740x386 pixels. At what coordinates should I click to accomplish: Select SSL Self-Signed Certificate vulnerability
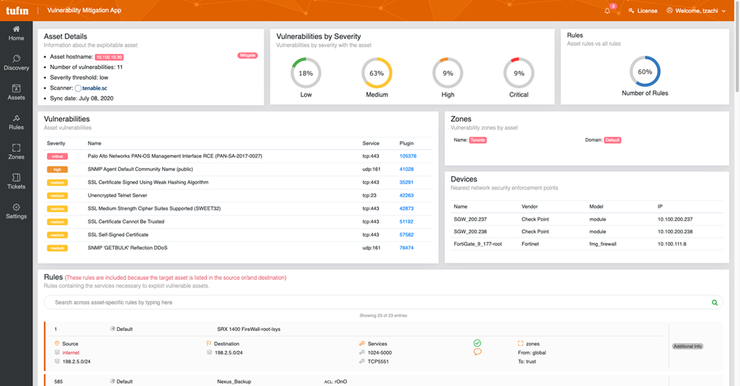[118, 235]
